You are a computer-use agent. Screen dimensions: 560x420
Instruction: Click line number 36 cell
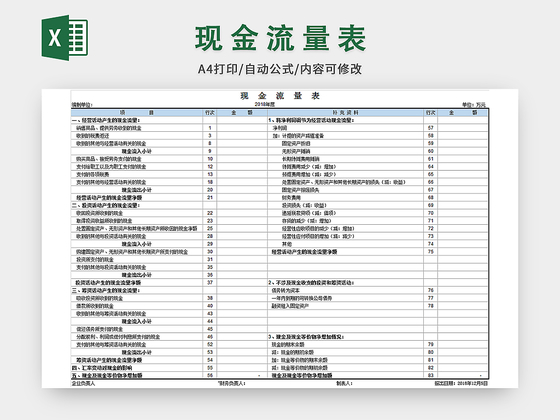210,275
